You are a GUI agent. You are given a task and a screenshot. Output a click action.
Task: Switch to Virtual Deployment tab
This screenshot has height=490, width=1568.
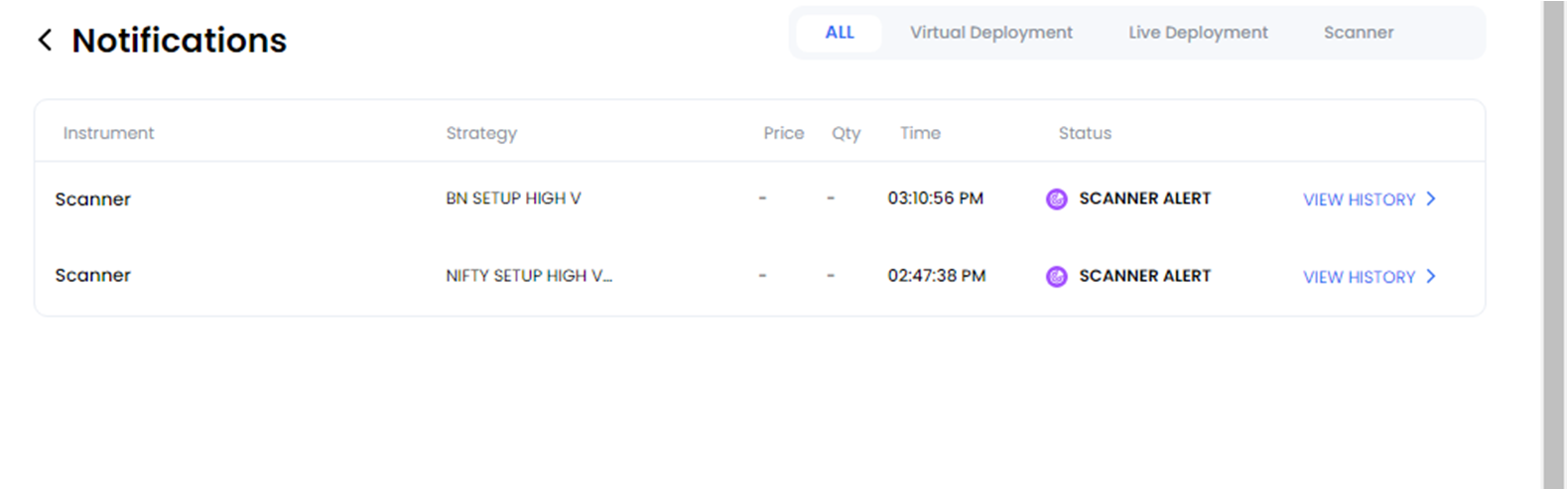pos(991,33)
